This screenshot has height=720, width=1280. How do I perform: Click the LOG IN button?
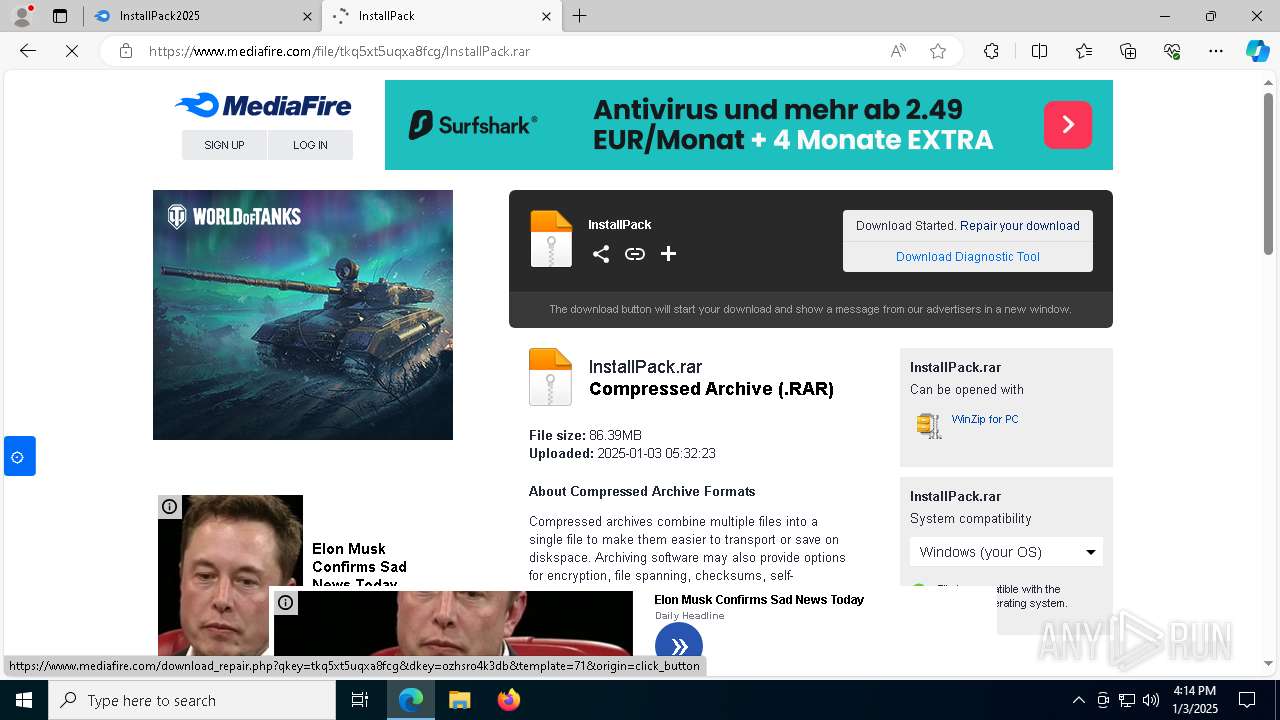click(x=310, y=145)
